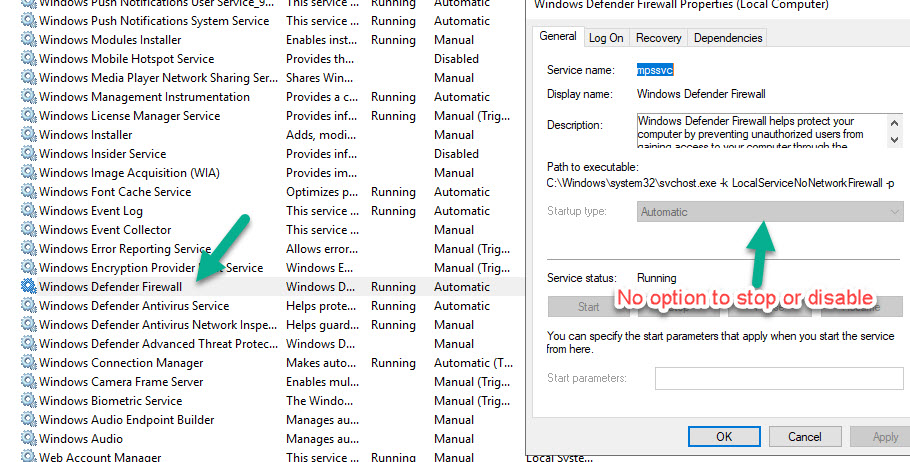
Task: Select Windows Audio service name
Action: [x=81, y=438]
